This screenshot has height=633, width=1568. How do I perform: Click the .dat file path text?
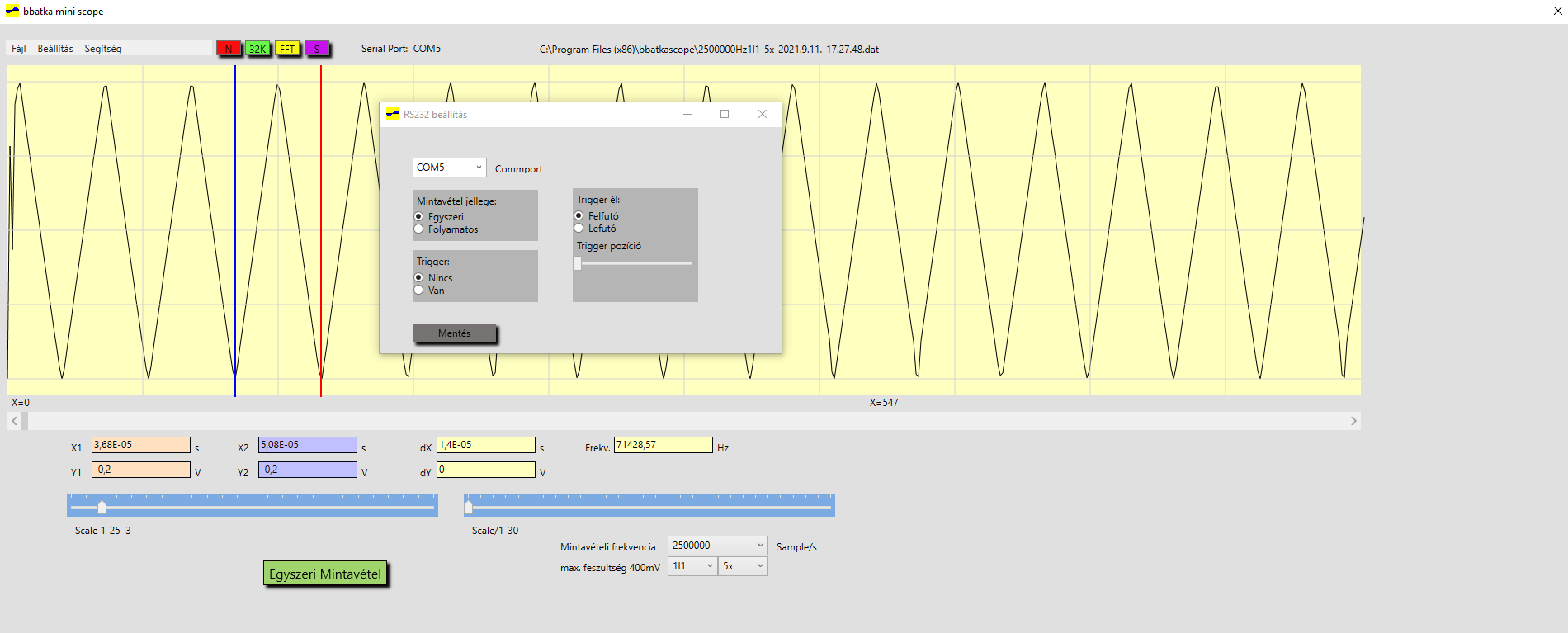(709, 50)
